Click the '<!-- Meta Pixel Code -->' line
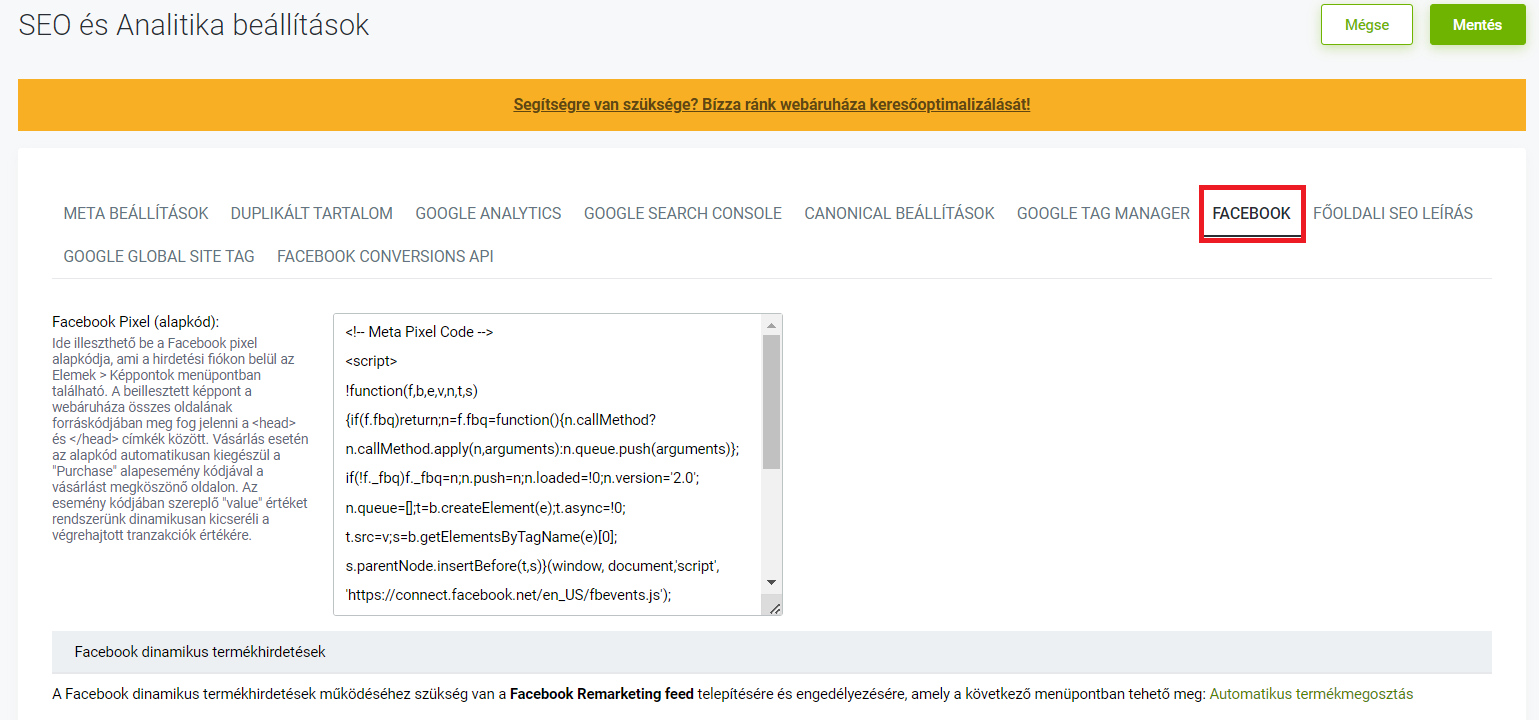Viewport: 1539px width, 720px height. pyautogui.click(x=419, y=332)
